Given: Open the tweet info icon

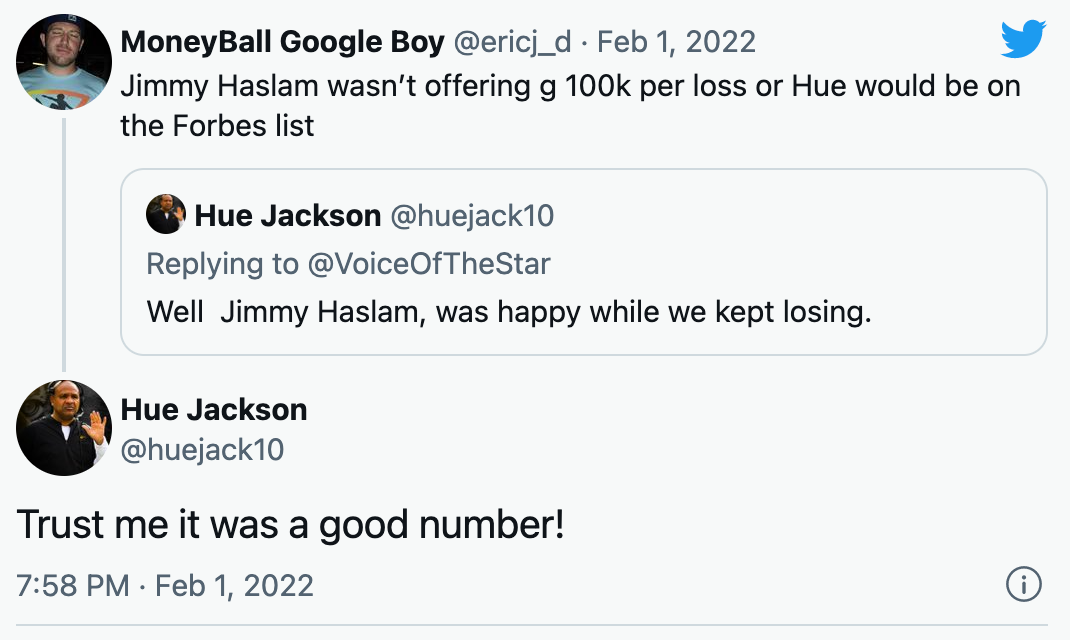Looking at the screenshot, I should [x=1023, y=585].
